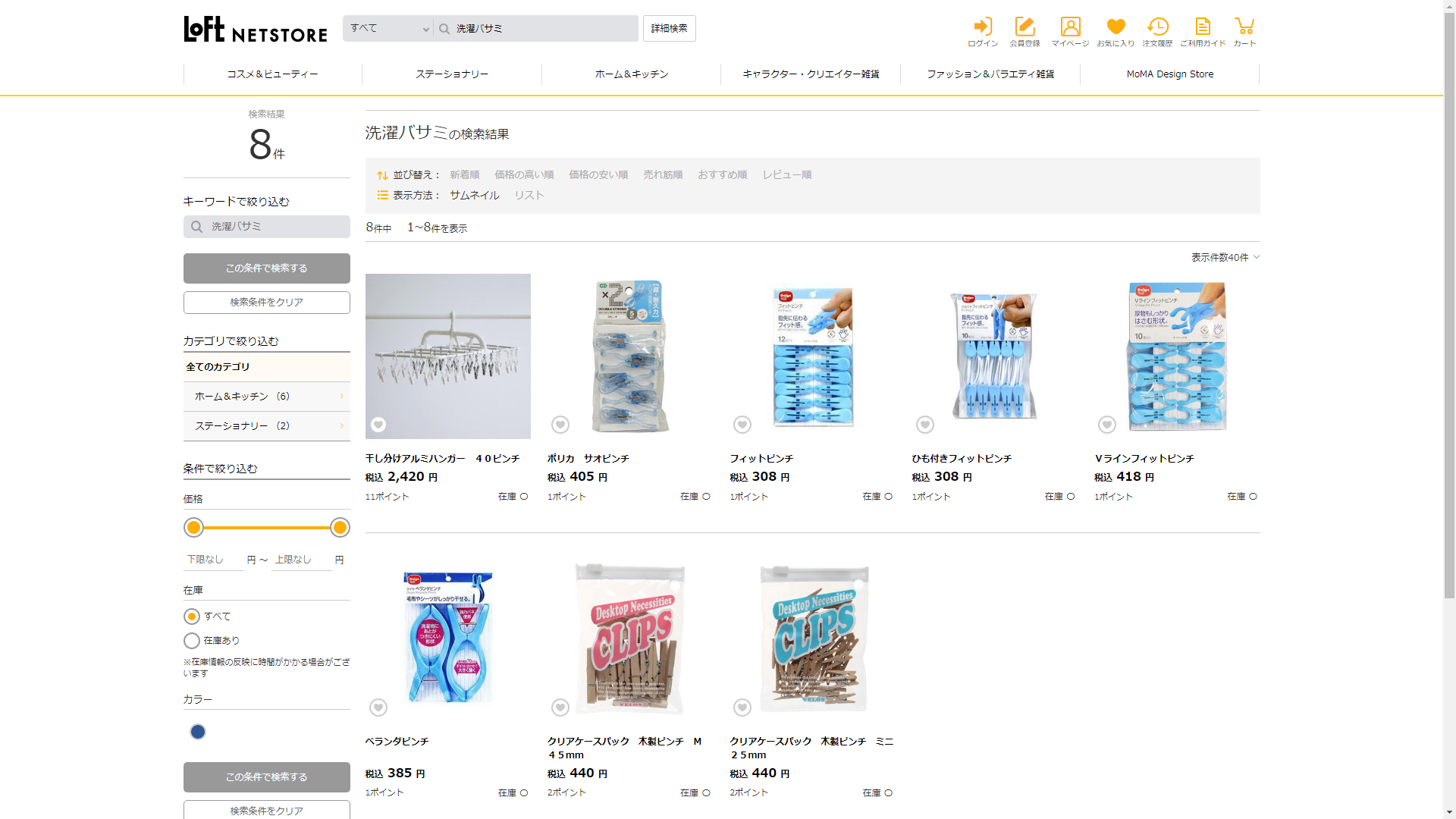Select the blue color swatch filter

198,732
